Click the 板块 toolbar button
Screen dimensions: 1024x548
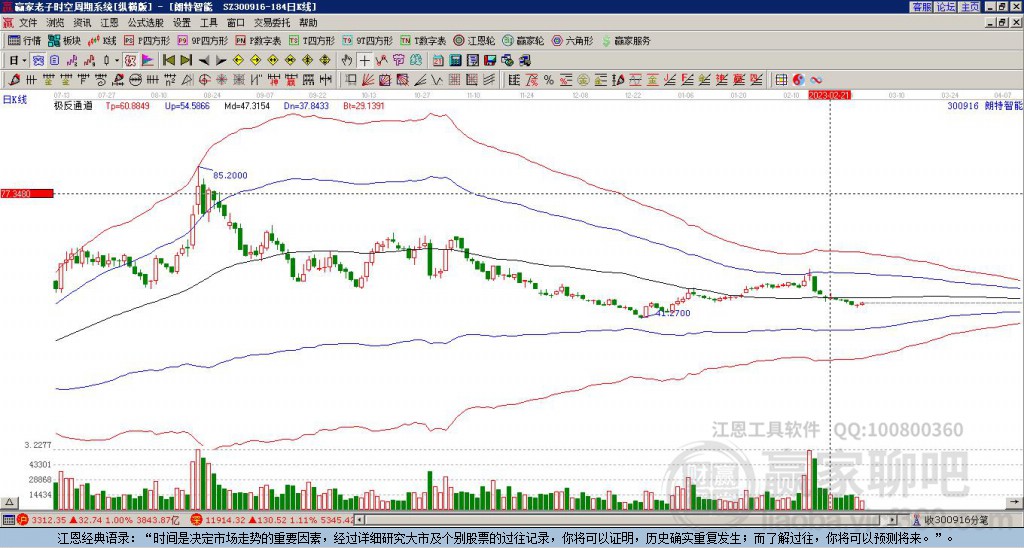65,40
